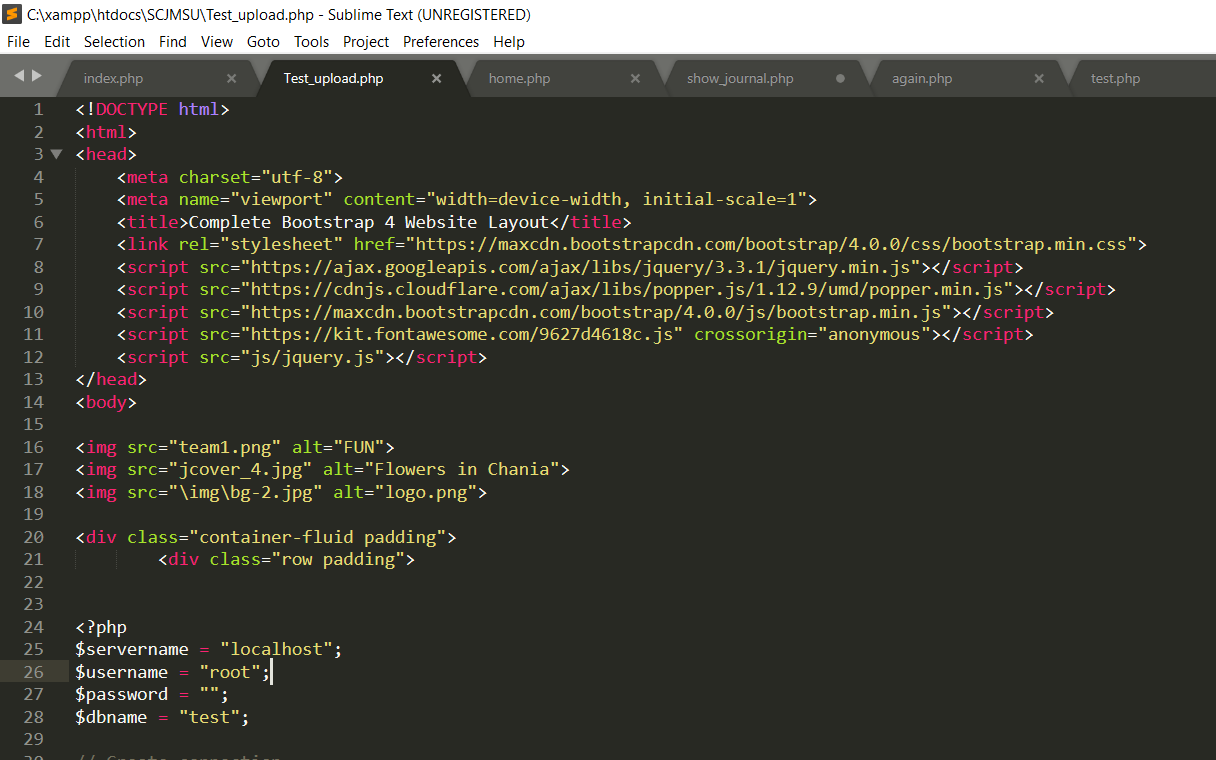The width and height of the screenshot is (1216, 760).
Task: Open the Tools menu
Action: coord(312,42)
